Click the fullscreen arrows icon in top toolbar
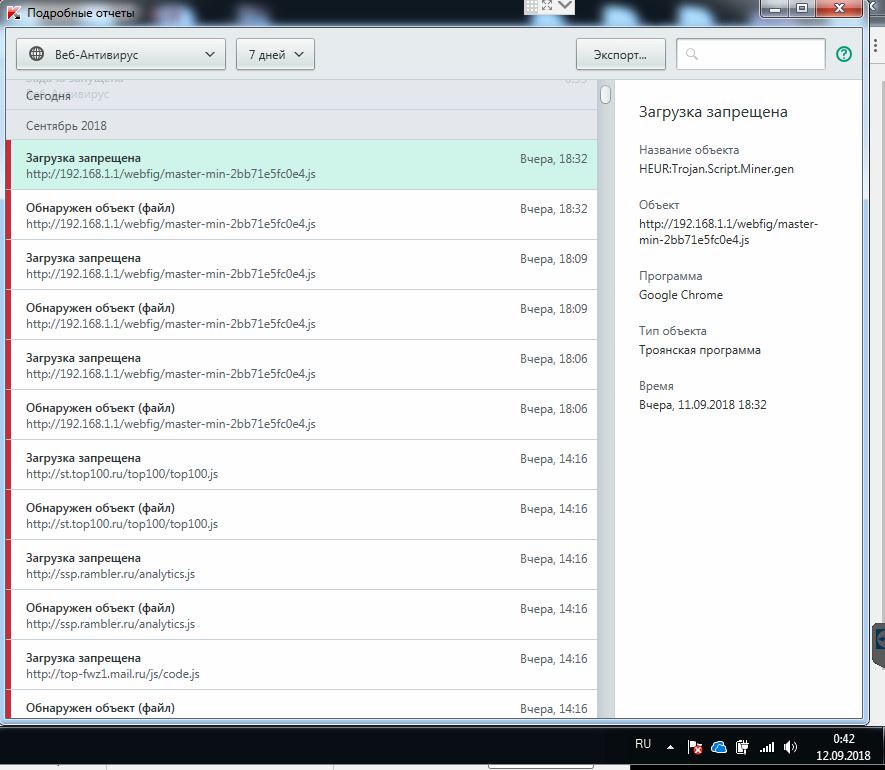This screenshot has width=885, height=770. [547, 6]
